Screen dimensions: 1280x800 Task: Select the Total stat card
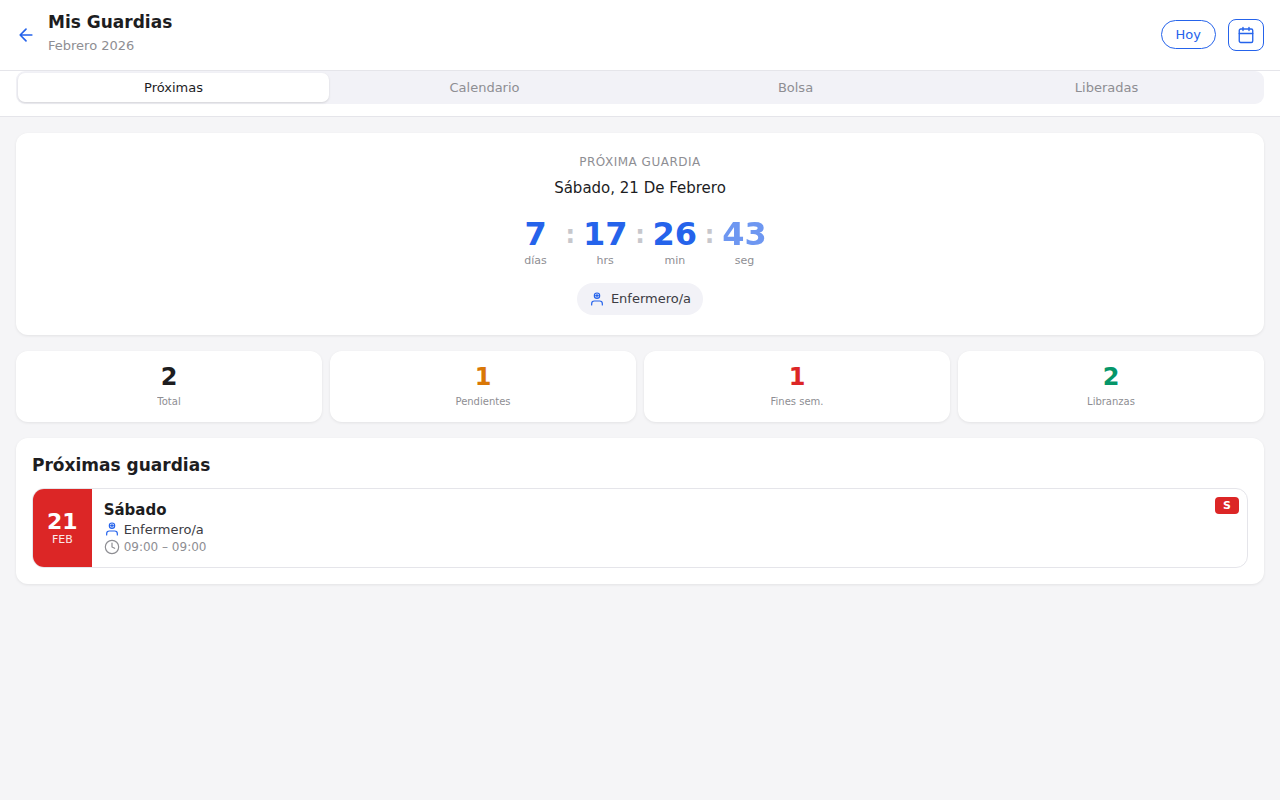[x=169, y=386]
